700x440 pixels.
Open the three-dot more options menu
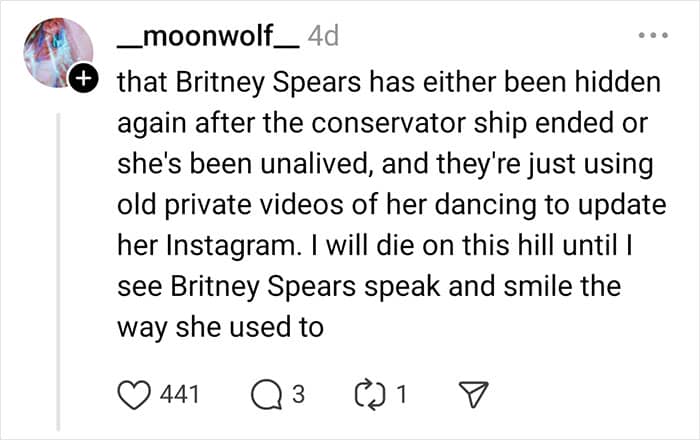(653, 37)
